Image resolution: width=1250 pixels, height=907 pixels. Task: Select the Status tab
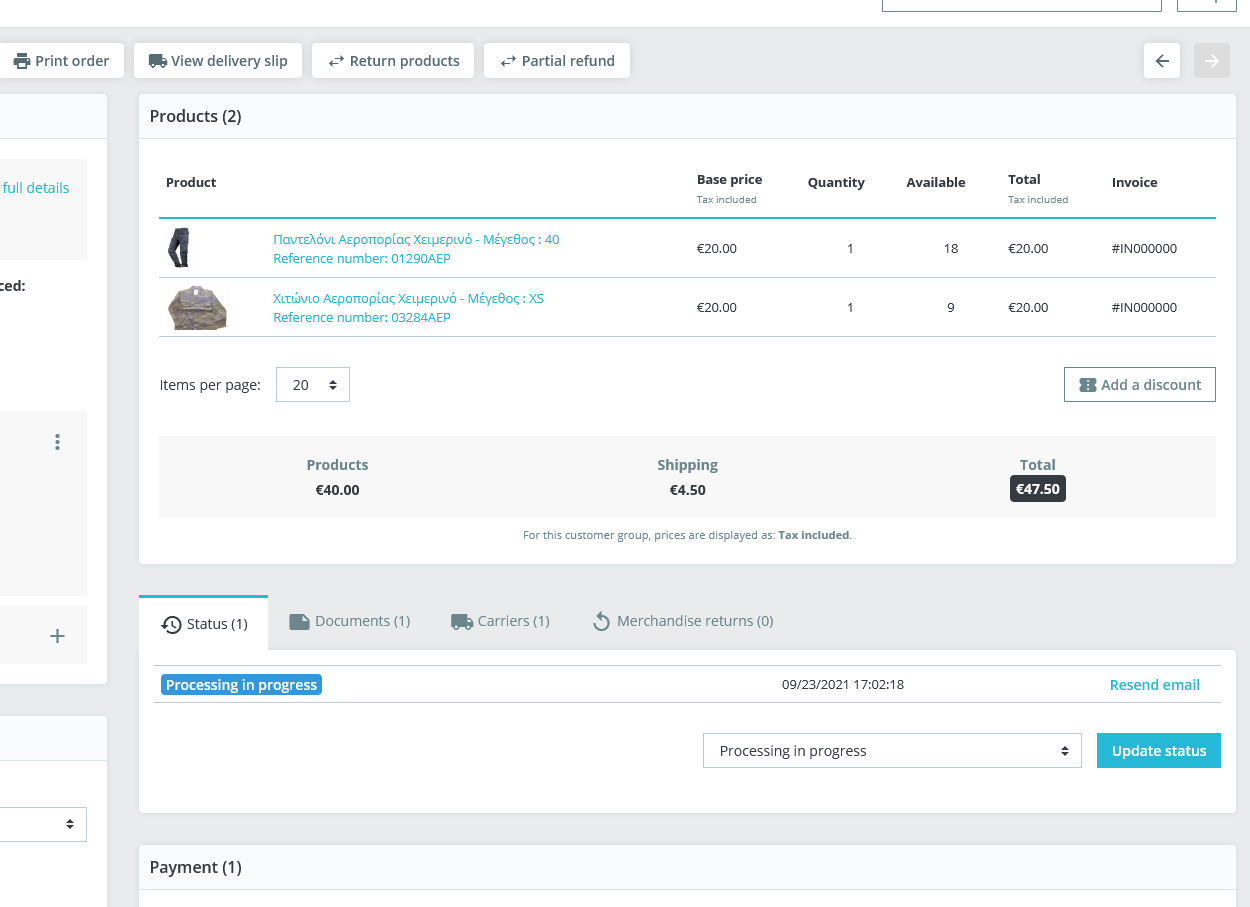coord(204,624)
